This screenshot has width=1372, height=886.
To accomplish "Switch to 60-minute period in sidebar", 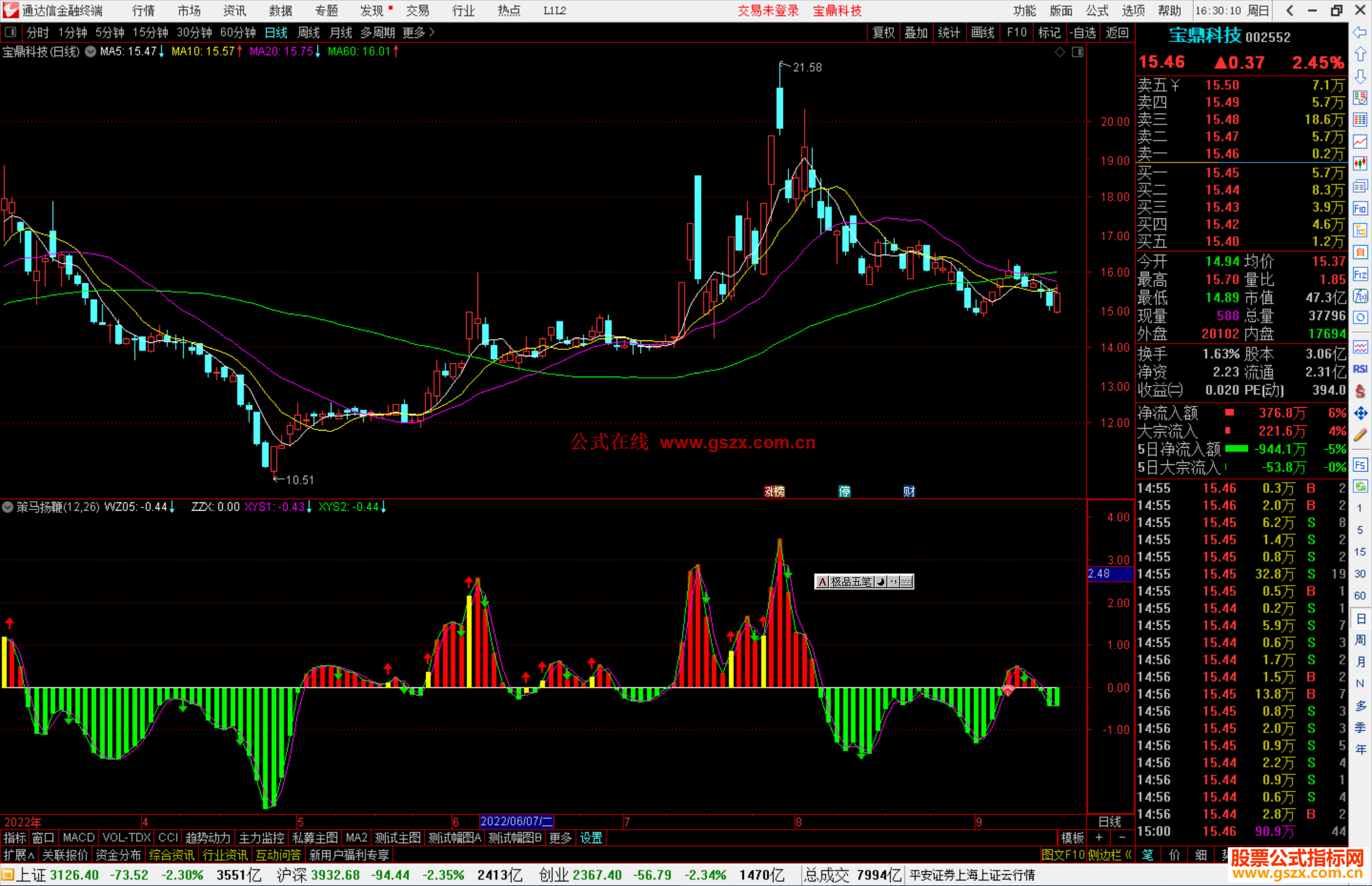I will (1360, 596).
